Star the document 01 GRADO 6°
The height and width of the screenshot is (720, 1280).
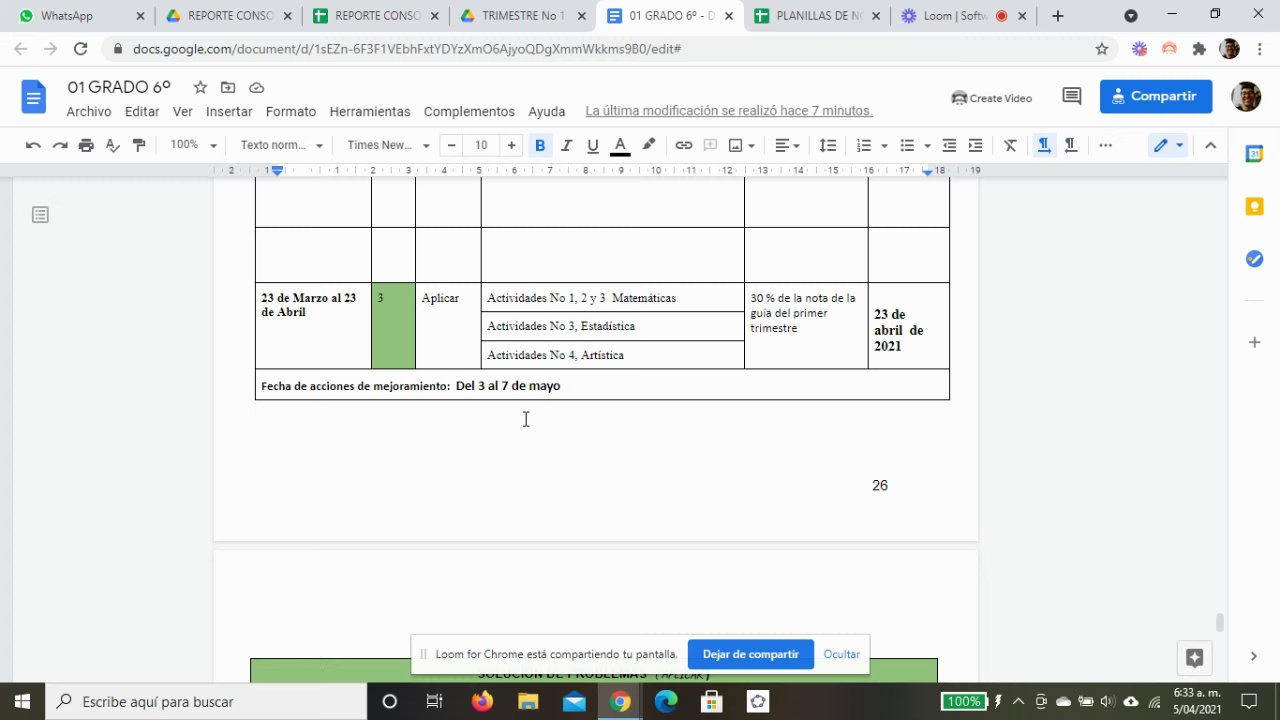coord(200,87)
